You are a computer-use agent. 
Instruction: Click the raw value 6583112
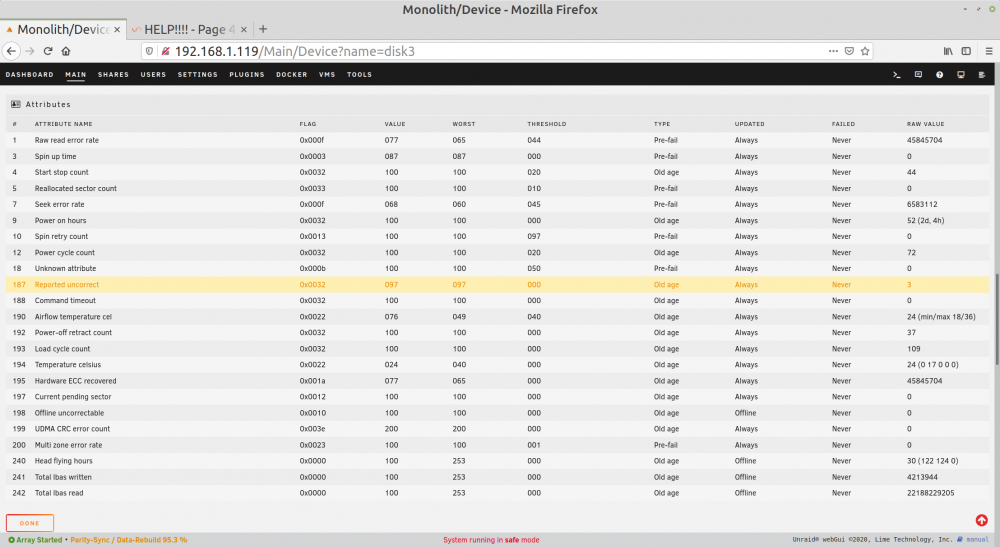922,205
